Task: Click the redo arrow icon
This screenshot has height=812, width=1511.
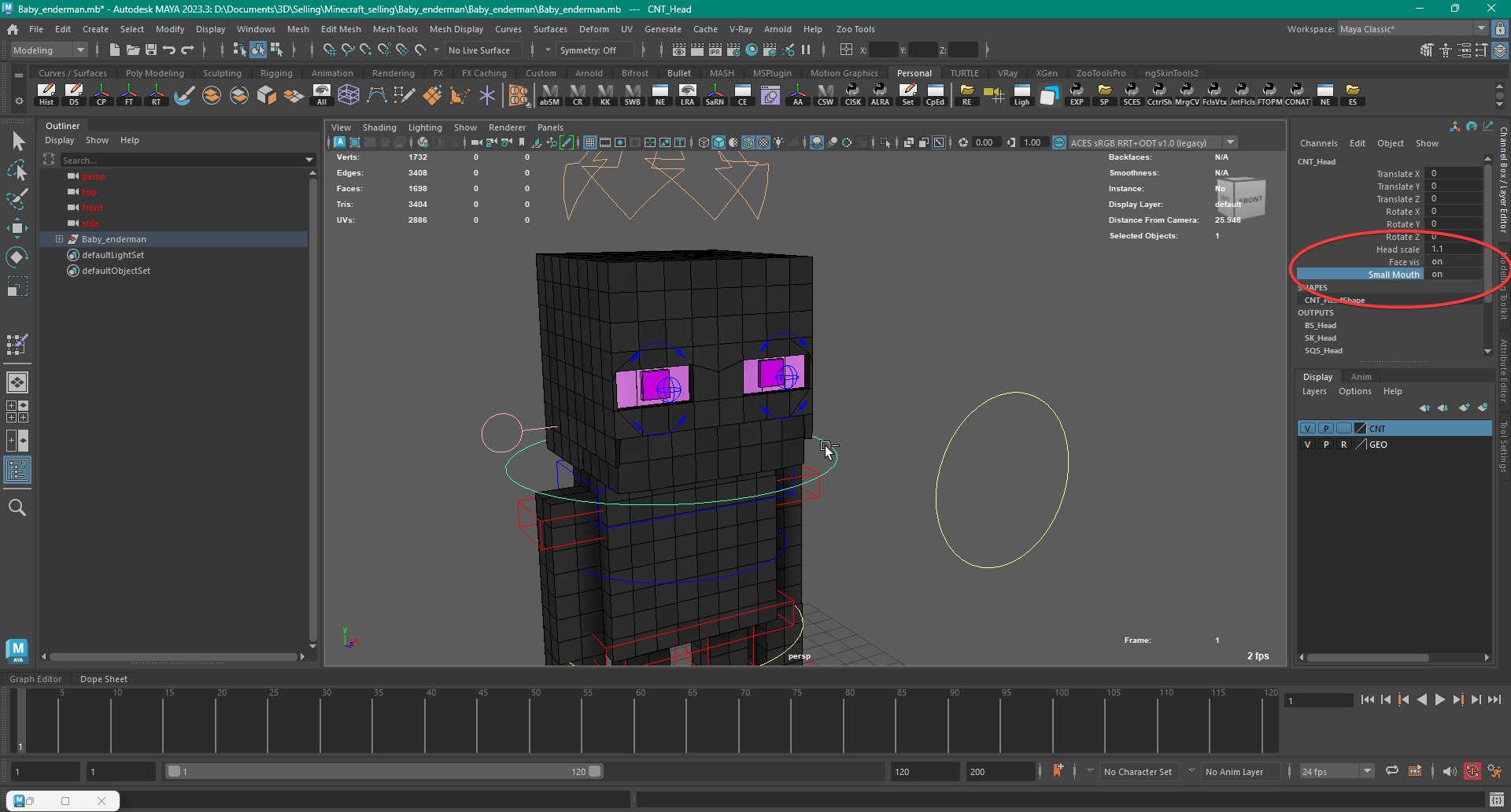Action: point(187,50)
